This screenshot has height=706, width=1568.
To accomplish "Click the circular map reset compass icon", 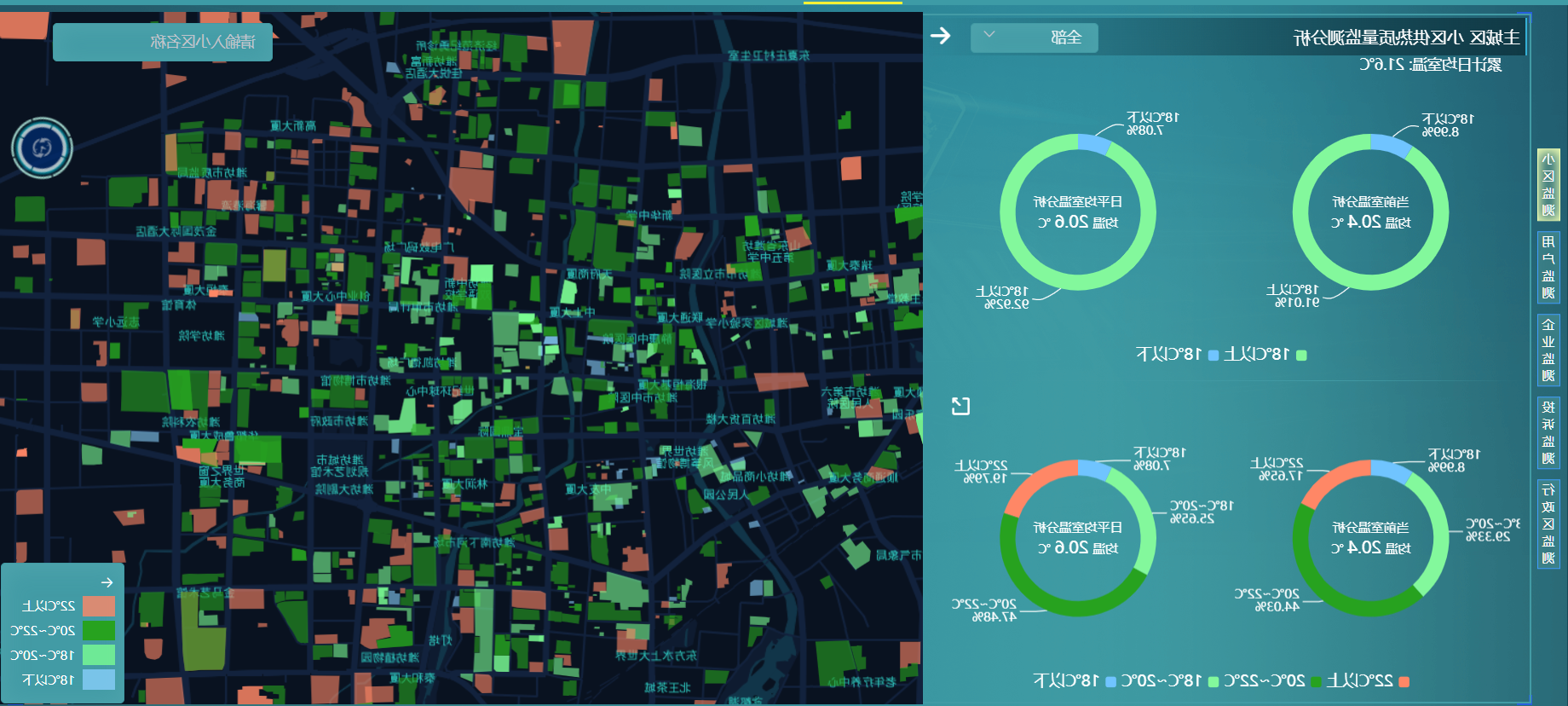I will (x=42, y=148).
